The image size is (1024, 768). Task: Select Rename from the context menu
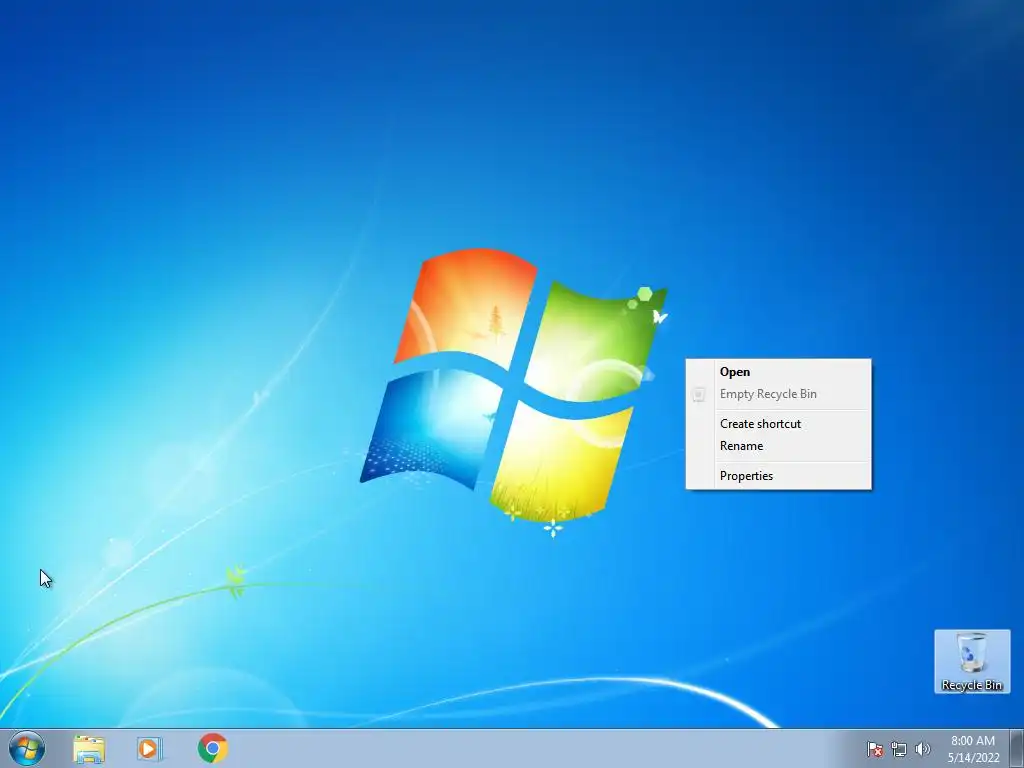pos(778,446)
